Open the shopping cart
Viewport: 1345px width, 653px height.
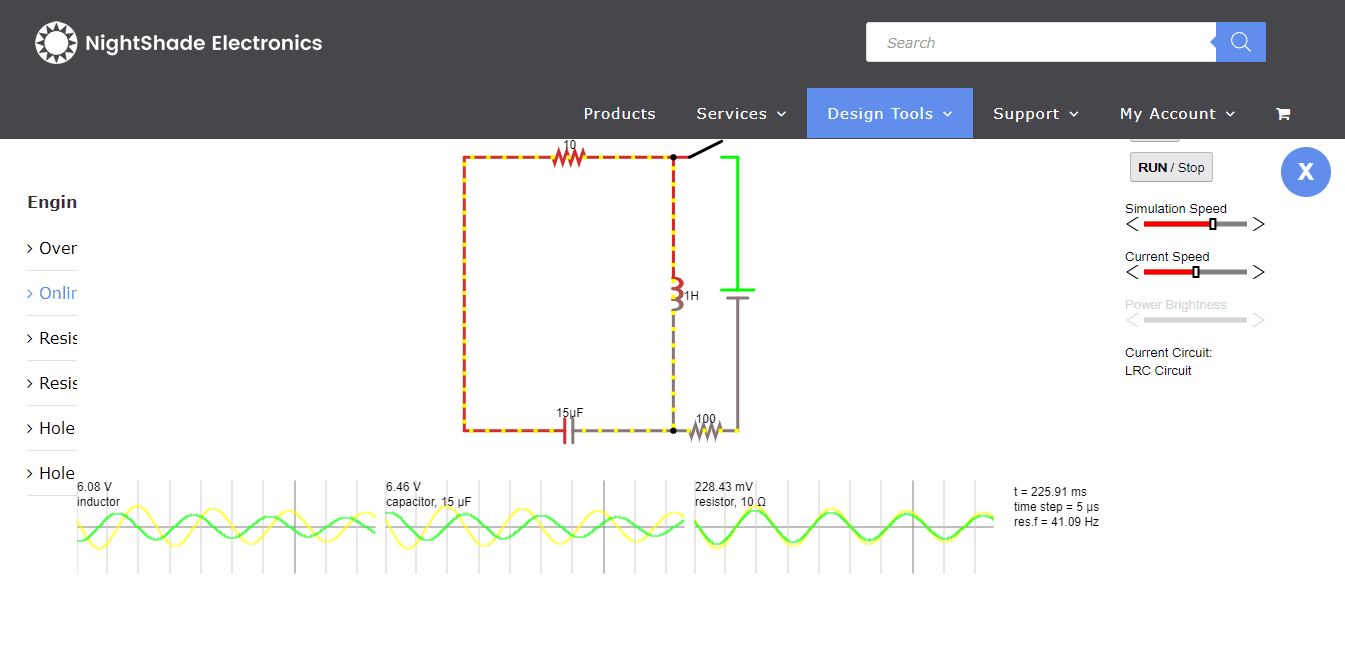tap(1283, 113)
